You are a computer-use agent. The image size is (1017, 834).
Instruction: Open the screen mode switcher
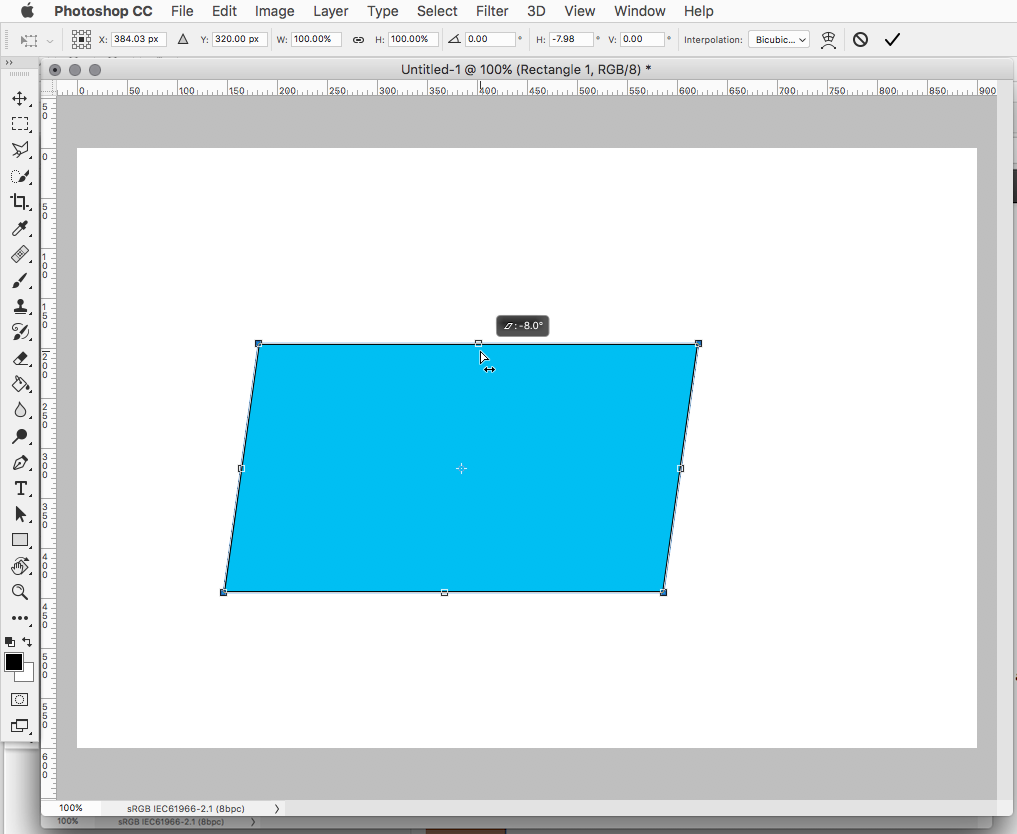click(x=19, y=726)
